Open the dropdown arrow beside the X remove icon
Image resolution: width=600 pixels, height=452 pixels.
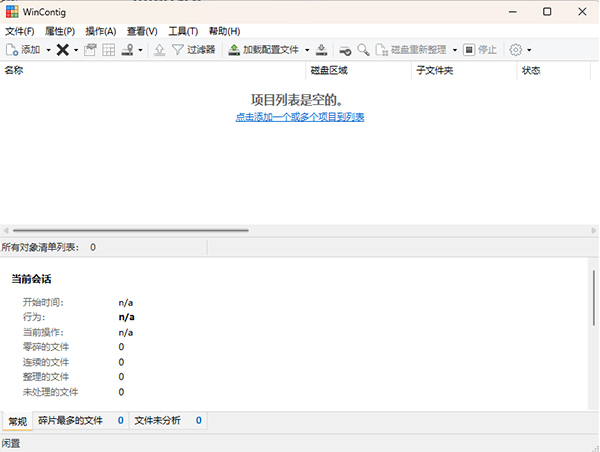coord(76,49)
